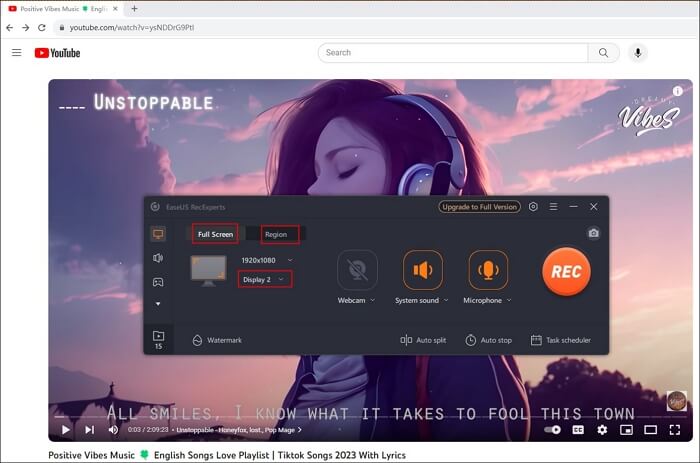Screen dimensions: 700x463
Task: Click channel watermark avatar in video
Action: tap(676, 400)
